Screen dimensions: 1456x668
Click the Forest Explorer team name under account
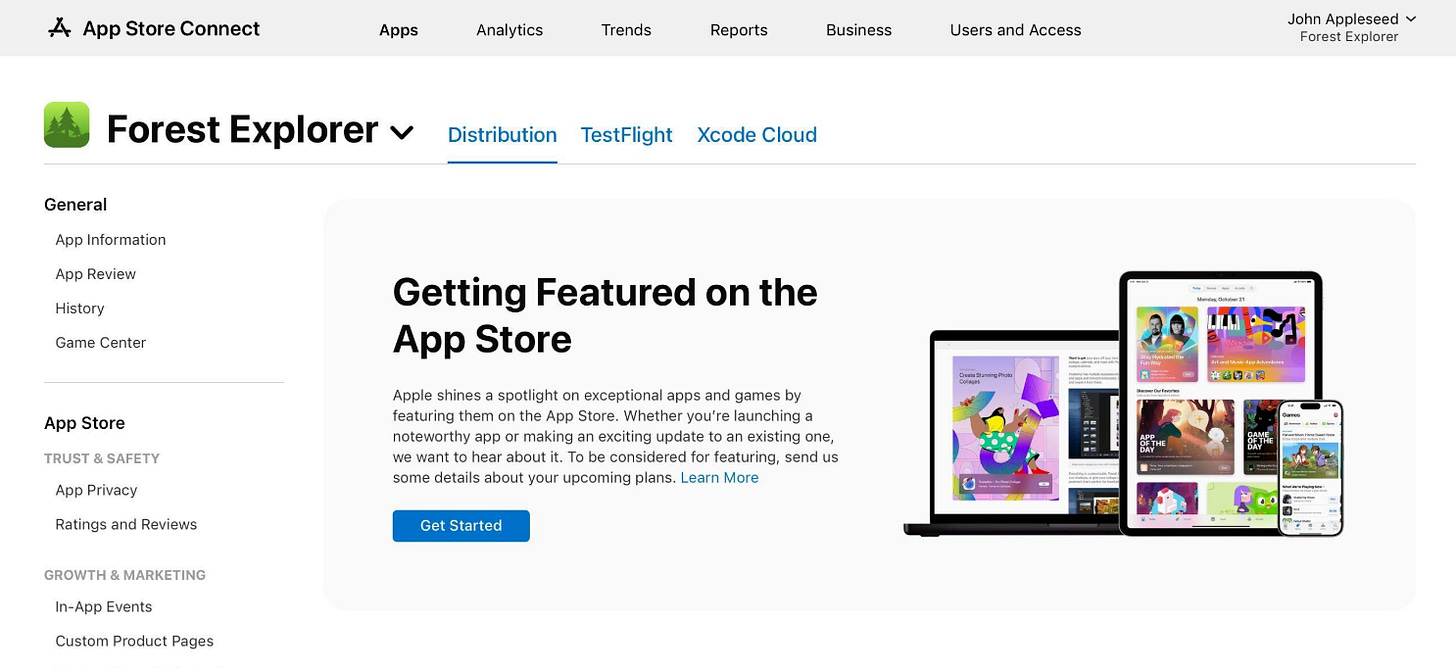(1349, 37)
